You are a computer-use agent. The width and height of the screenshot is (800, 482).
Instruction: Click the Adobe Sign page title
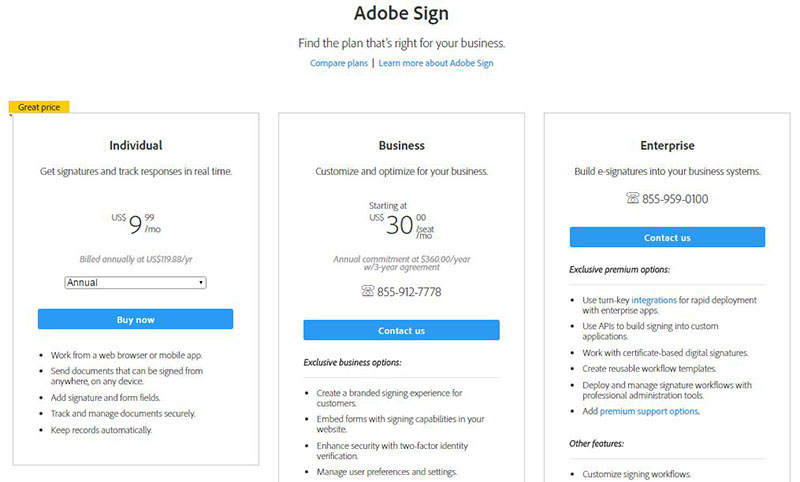click(402, 13)
